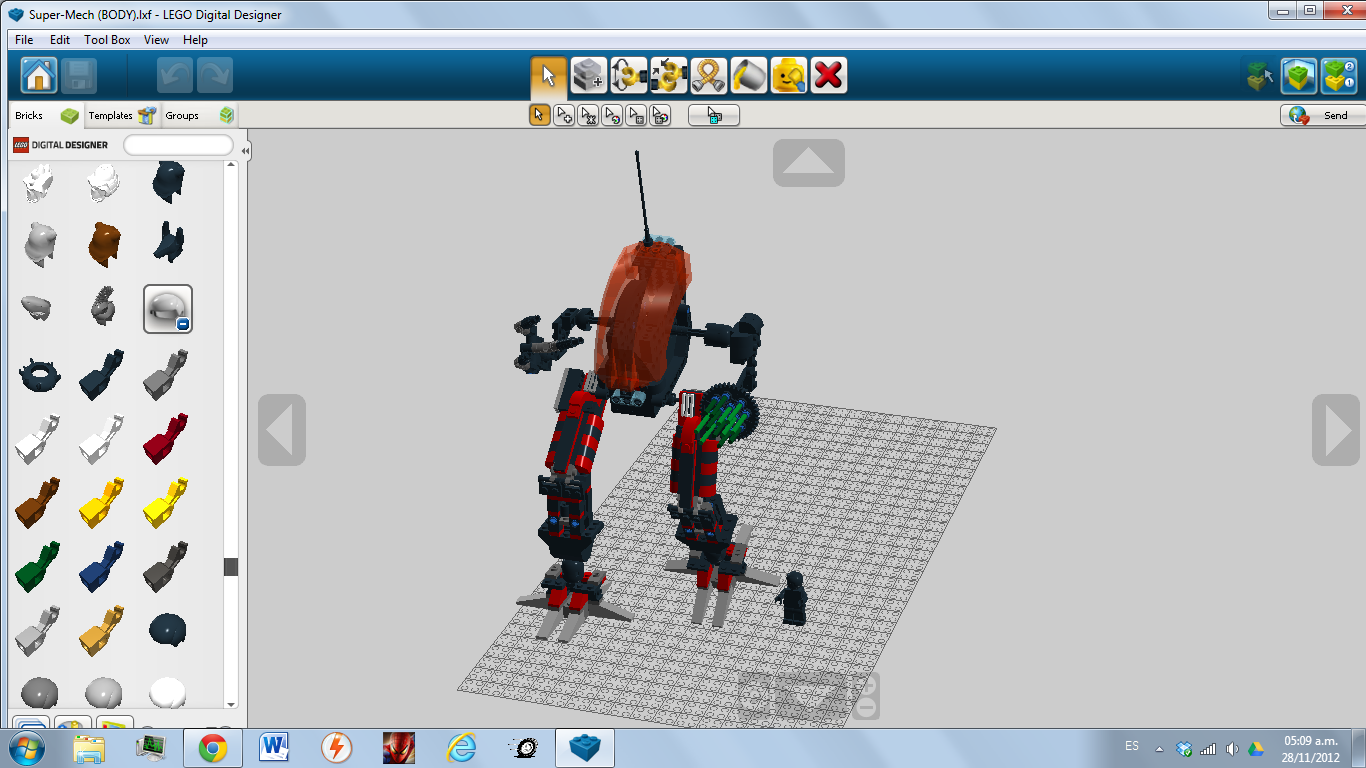Show previous view using up workspace arrow

[808, 162]
